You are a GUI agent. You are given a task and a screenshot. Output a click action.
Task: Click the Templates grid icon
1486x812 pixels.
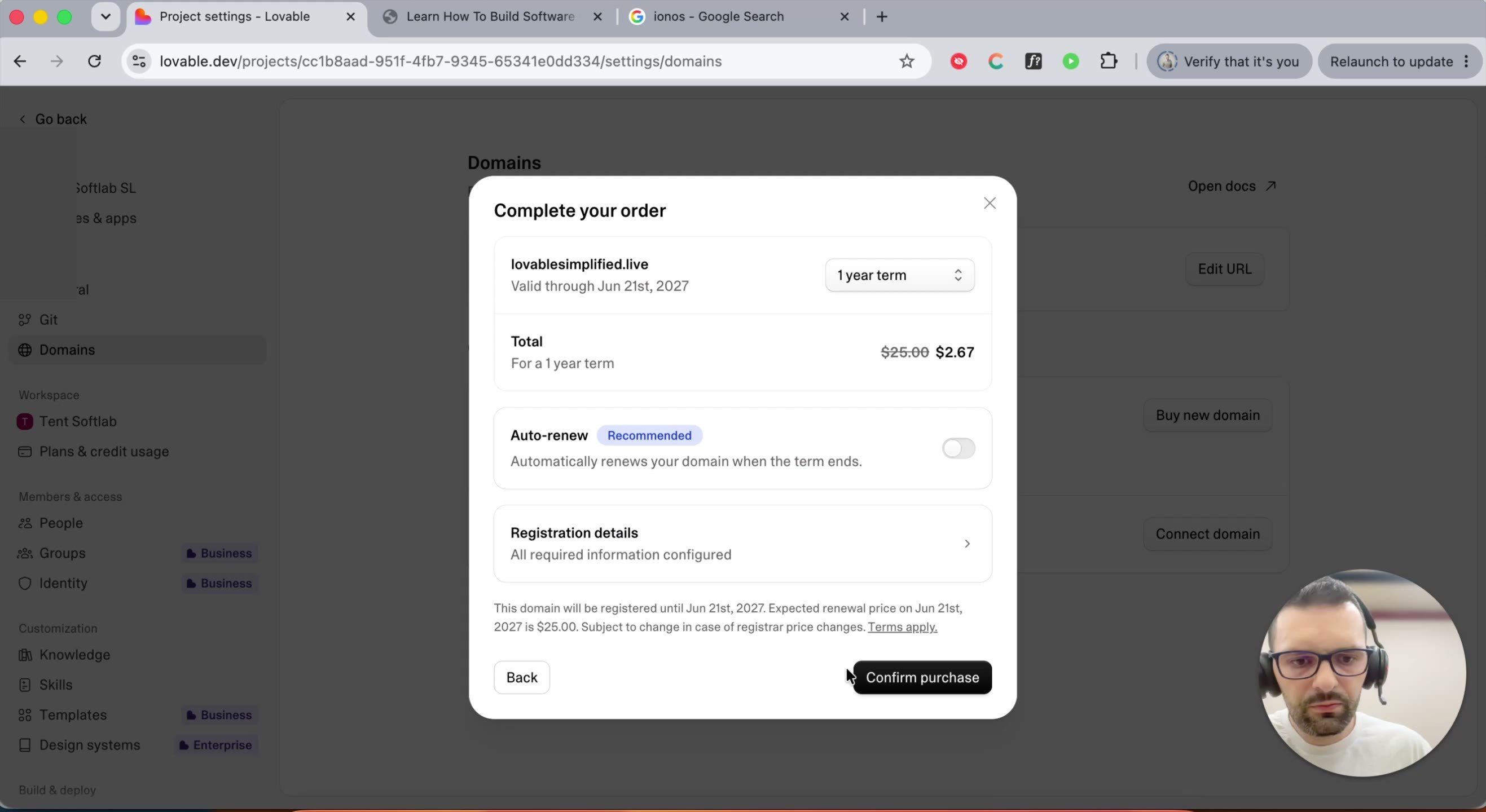25,715
